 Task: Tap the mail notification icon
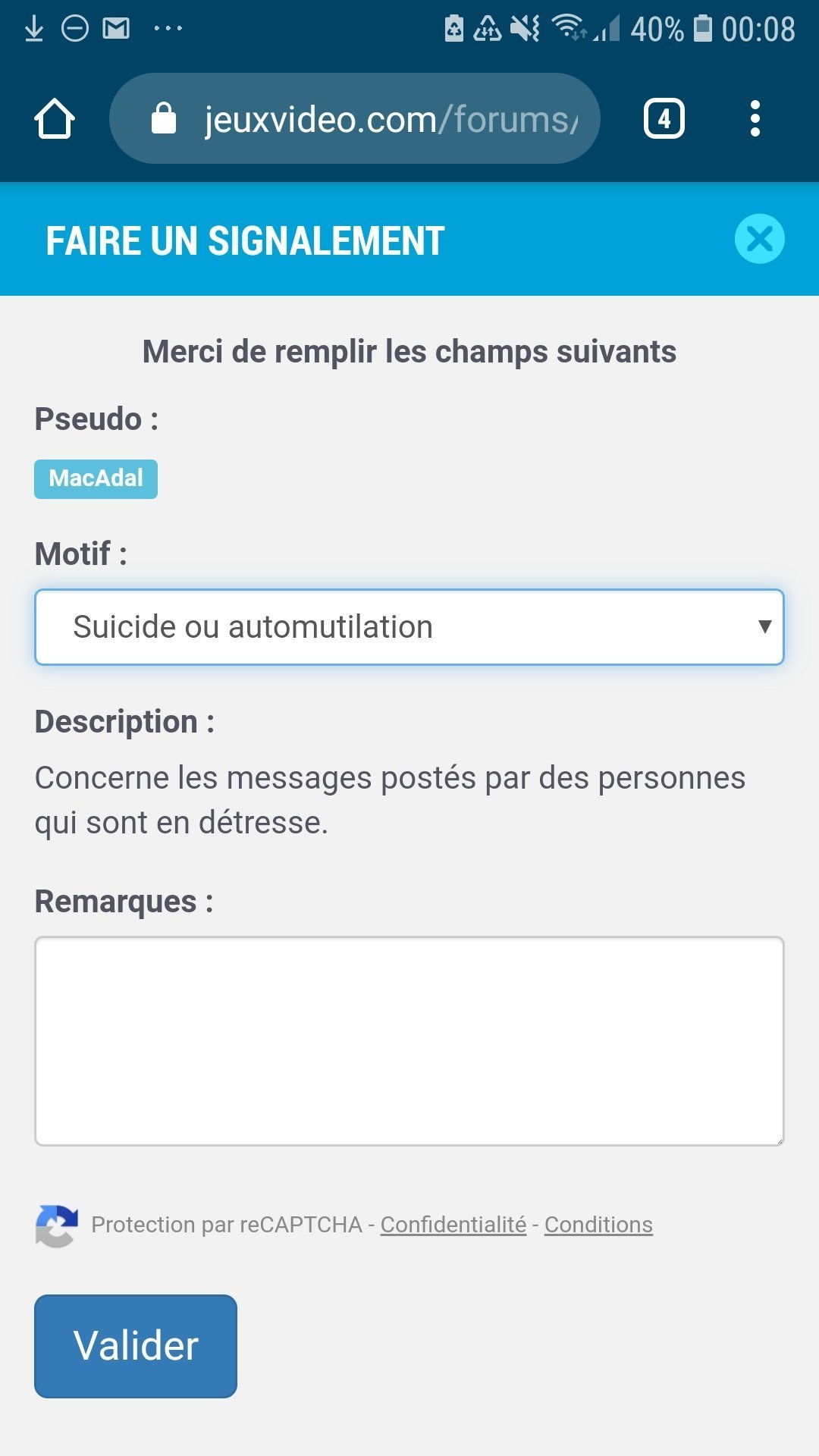(x=116, y=29)
